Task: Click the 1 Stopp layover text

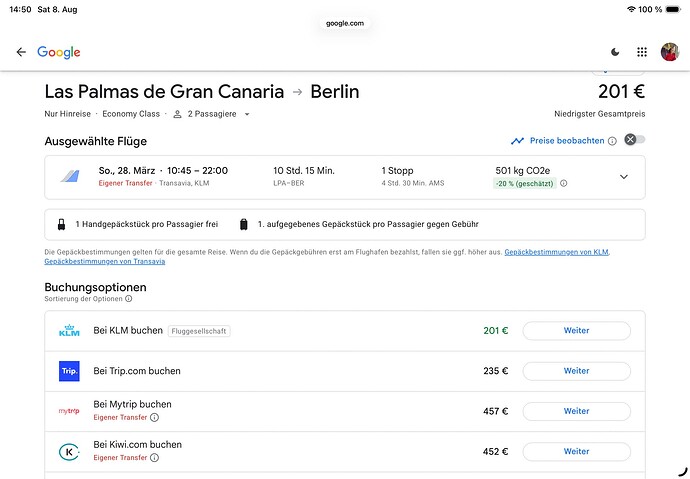Action: pyautogui.click(x=397, y=171)
